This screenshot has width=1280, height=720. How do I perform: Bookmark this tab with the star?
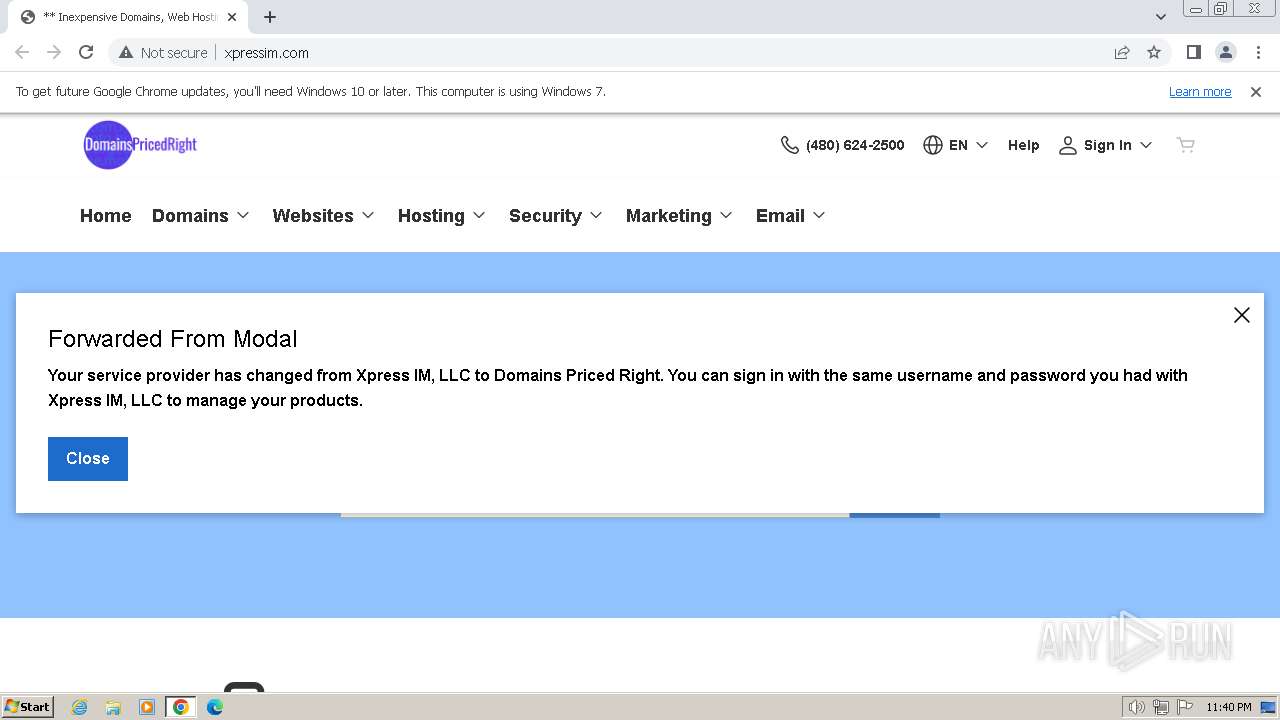coord(1154,53)
